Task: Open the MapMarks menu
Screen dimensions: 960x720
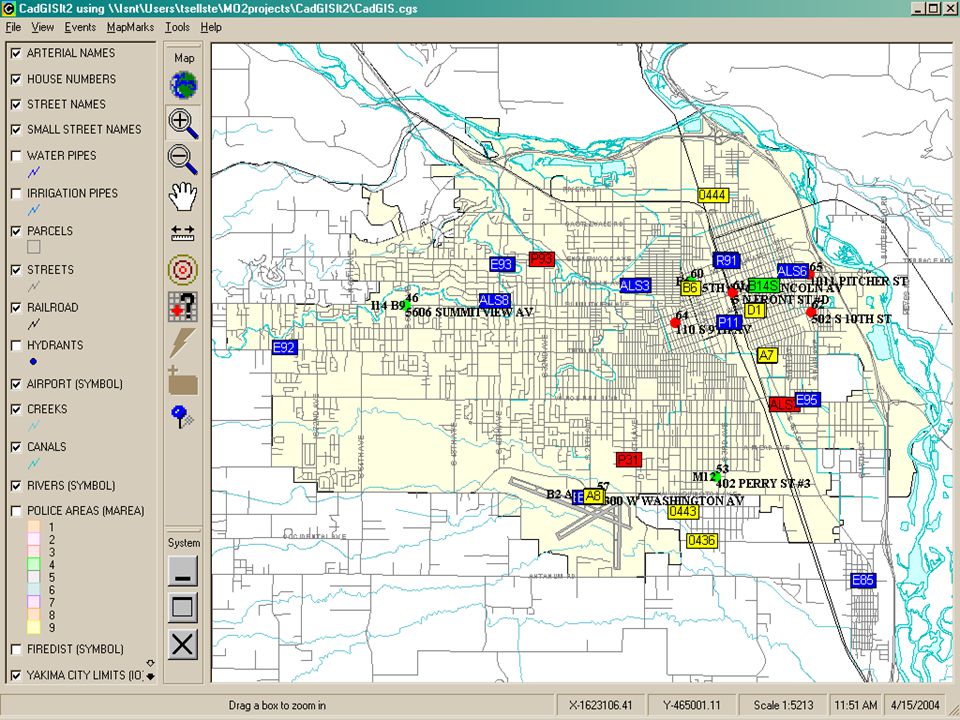Action: pyautogui.click(x=130, y=27)
